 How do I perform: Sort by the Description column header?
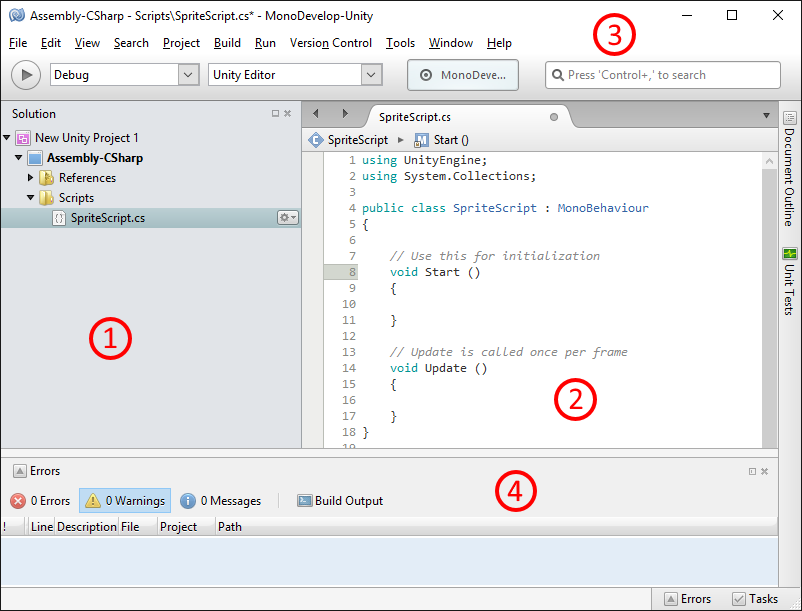[x=86, y=527]
